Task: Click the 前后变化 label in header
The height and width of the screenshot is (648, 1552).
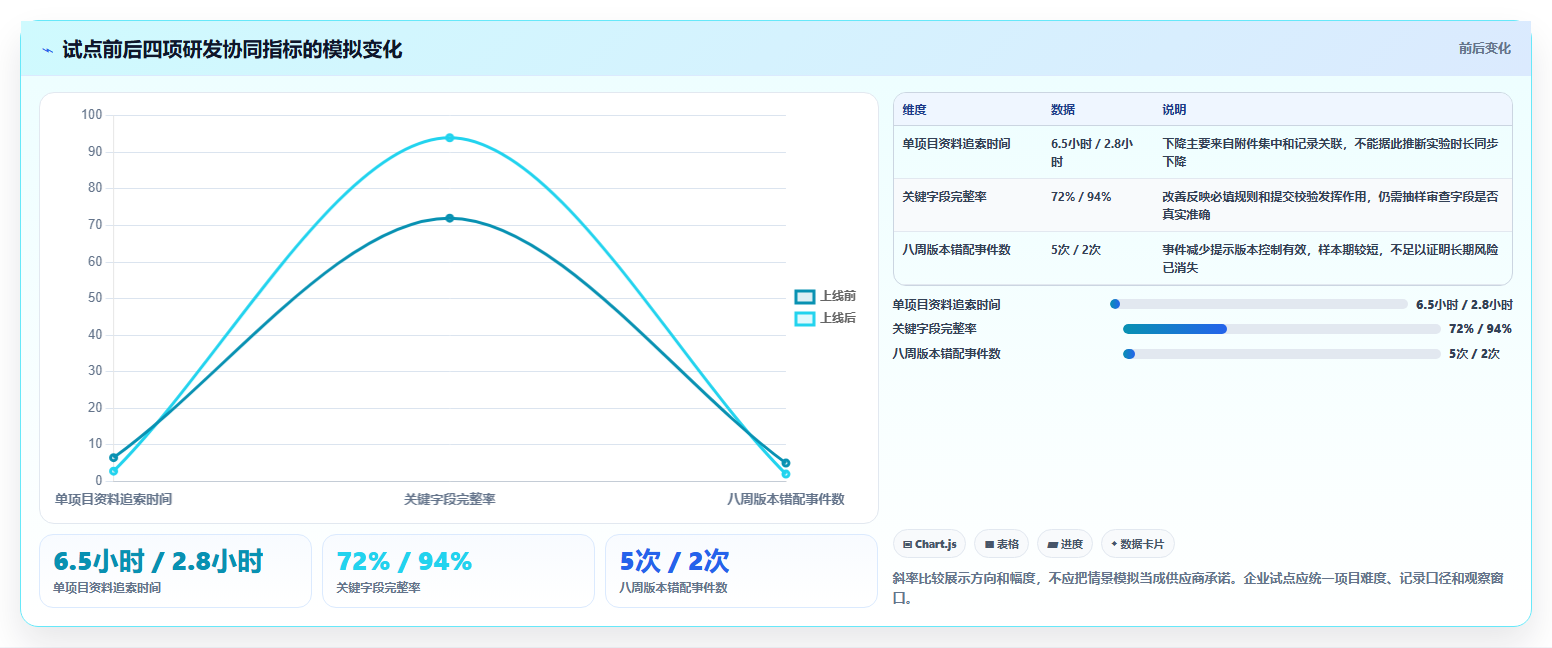Action: [x=1484, y=48]
